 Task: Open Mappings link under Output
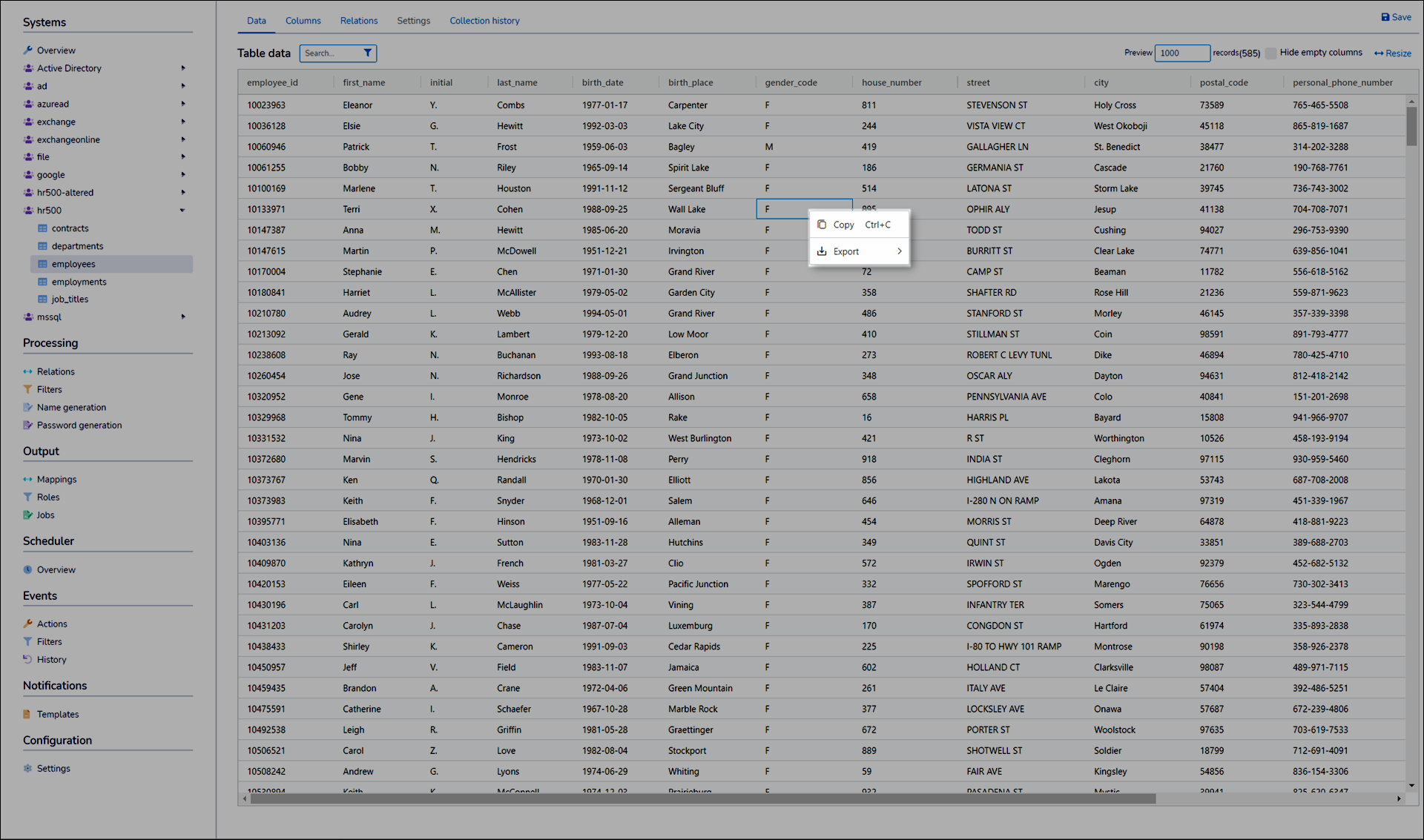56,479
